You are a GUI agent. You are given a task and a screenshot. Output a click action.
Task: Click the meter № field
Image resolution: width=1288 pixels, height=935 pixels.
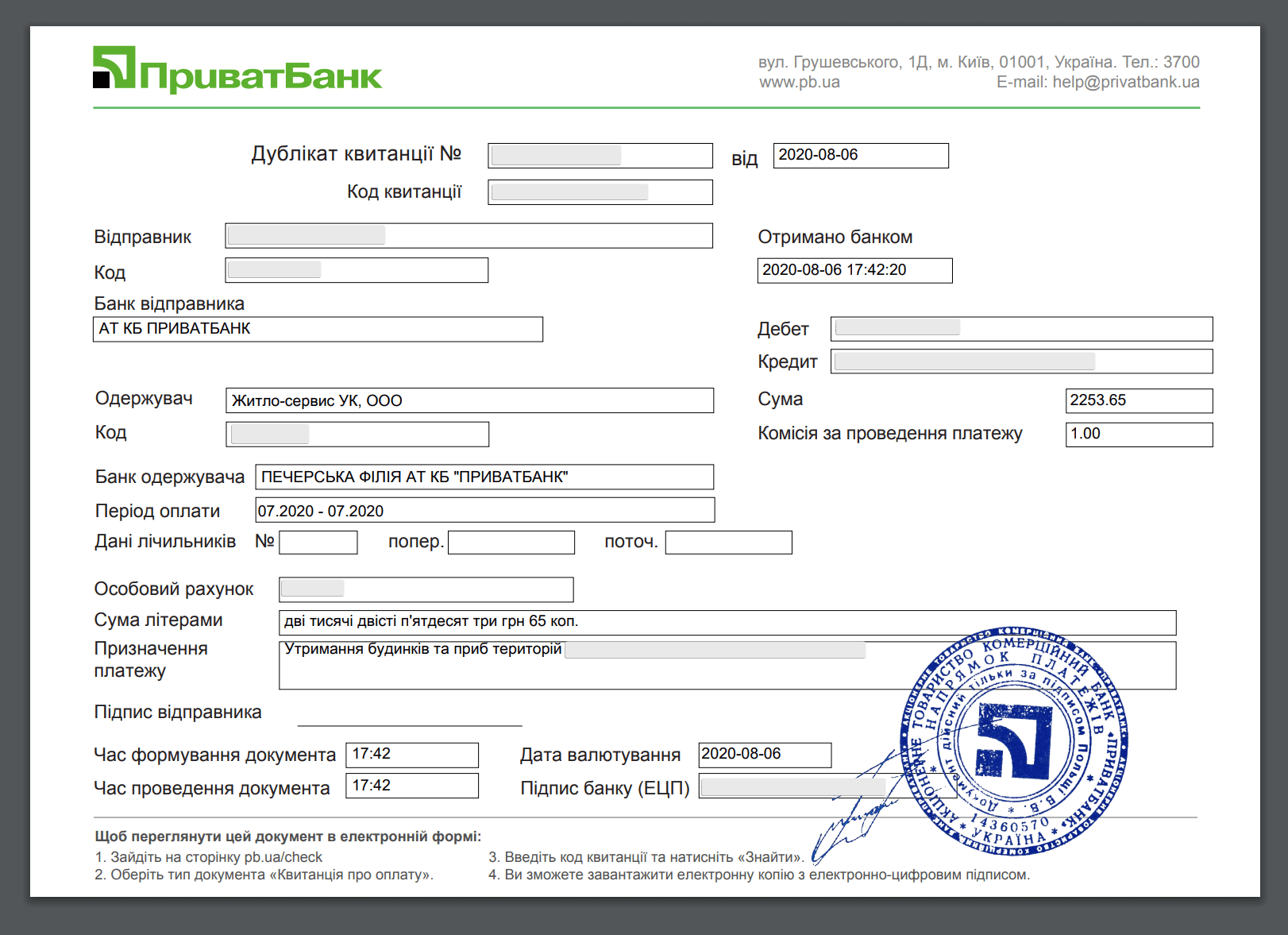tap(318, 543)
